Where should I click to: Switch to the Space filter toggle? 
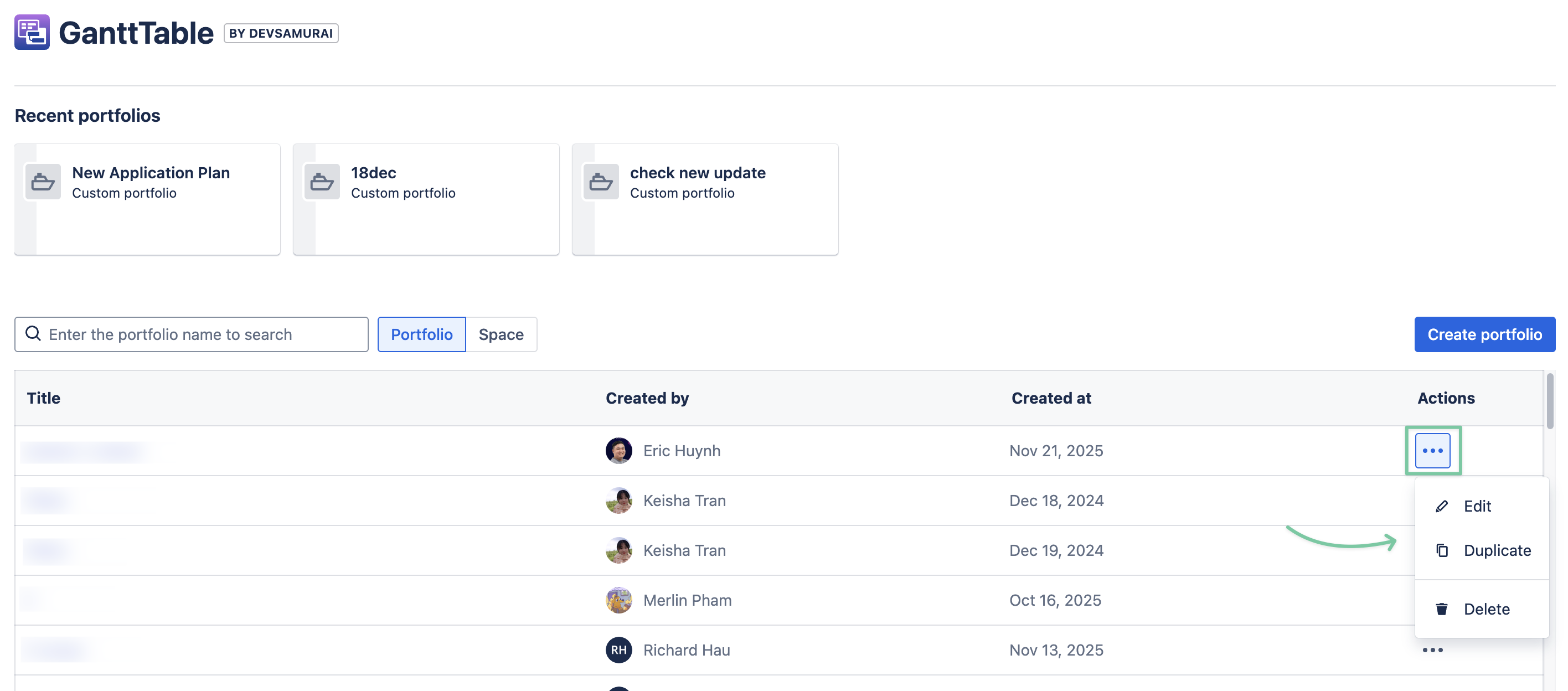click(x=501, y=334)
